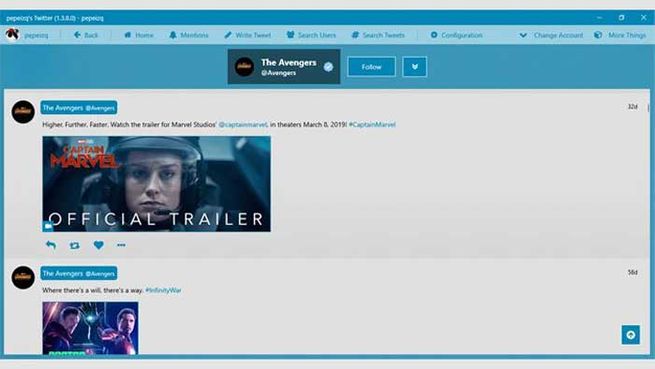Viewport: 655px width, 369px height.
Task: Click the 58d timestamp
Action: pos(632,272)
